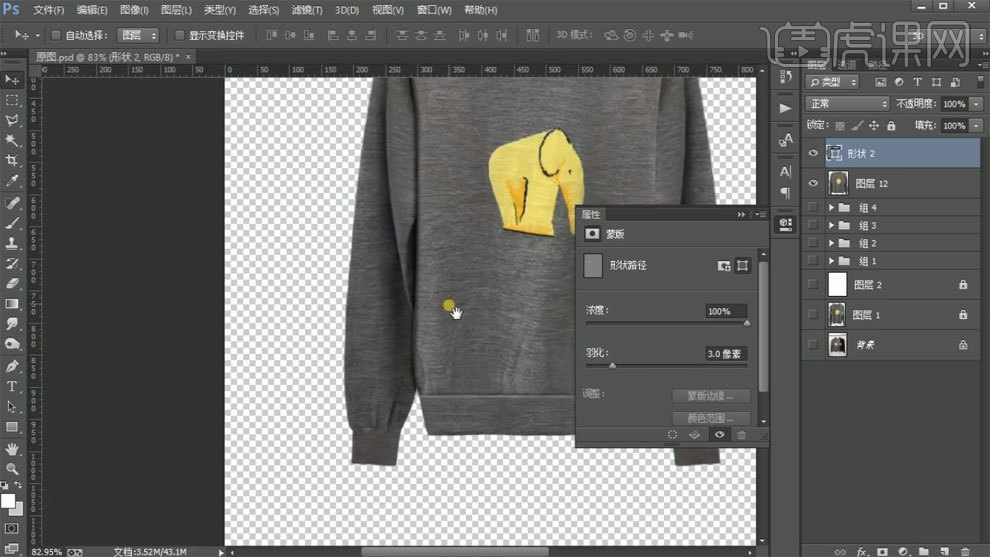Click the 蒙版边缘... button

pos(710,396)
